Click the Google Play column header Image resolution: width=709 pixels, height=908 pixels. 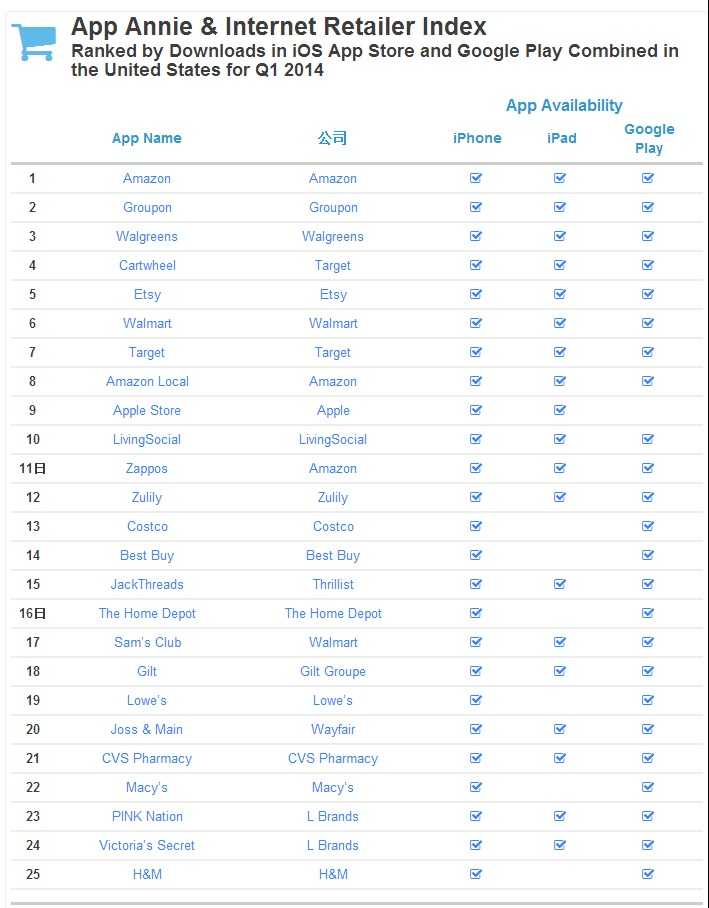(649, 138)
